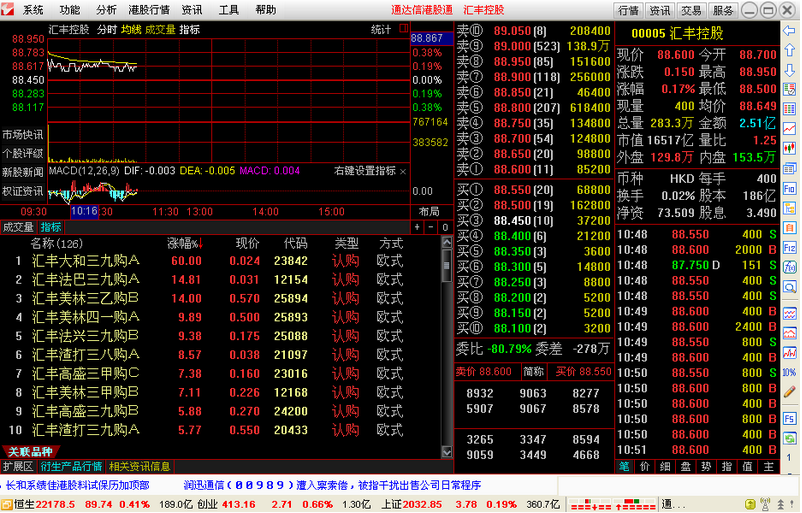This screenshot has width=802, height=513.
Task: Close the MACD indicator pane with X
Action: (x=403, y=171)
